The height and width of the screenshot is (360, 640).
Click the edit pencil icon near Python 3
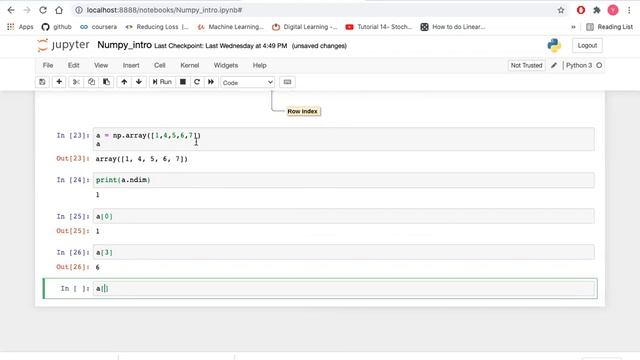pos(554,65)
